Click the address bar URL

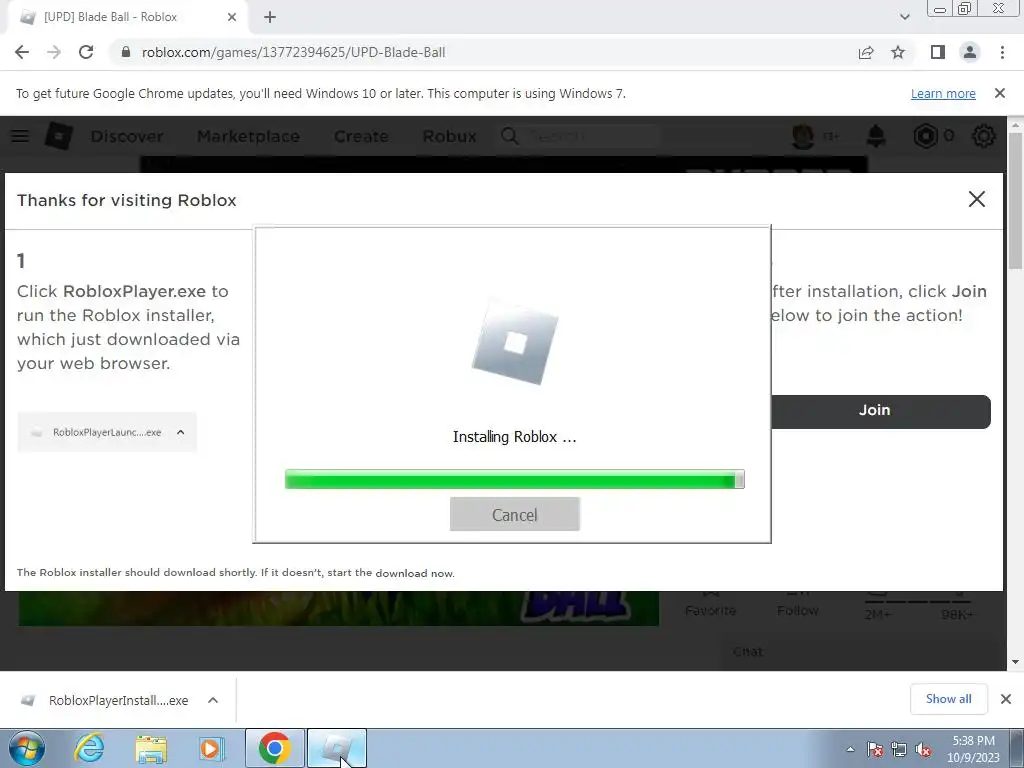[x=293, y=52]
